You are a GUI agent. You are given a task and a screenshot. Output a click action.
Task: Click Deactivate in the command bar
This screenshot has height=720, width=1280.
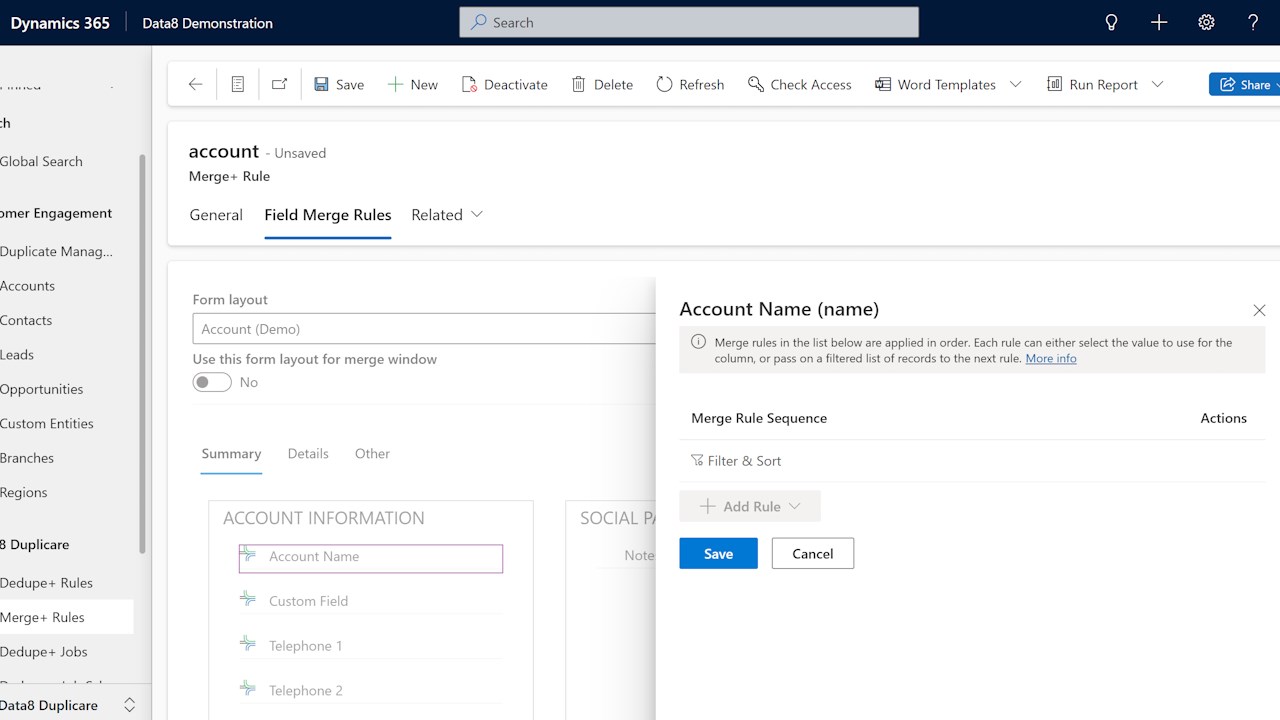tap(505, 84)
